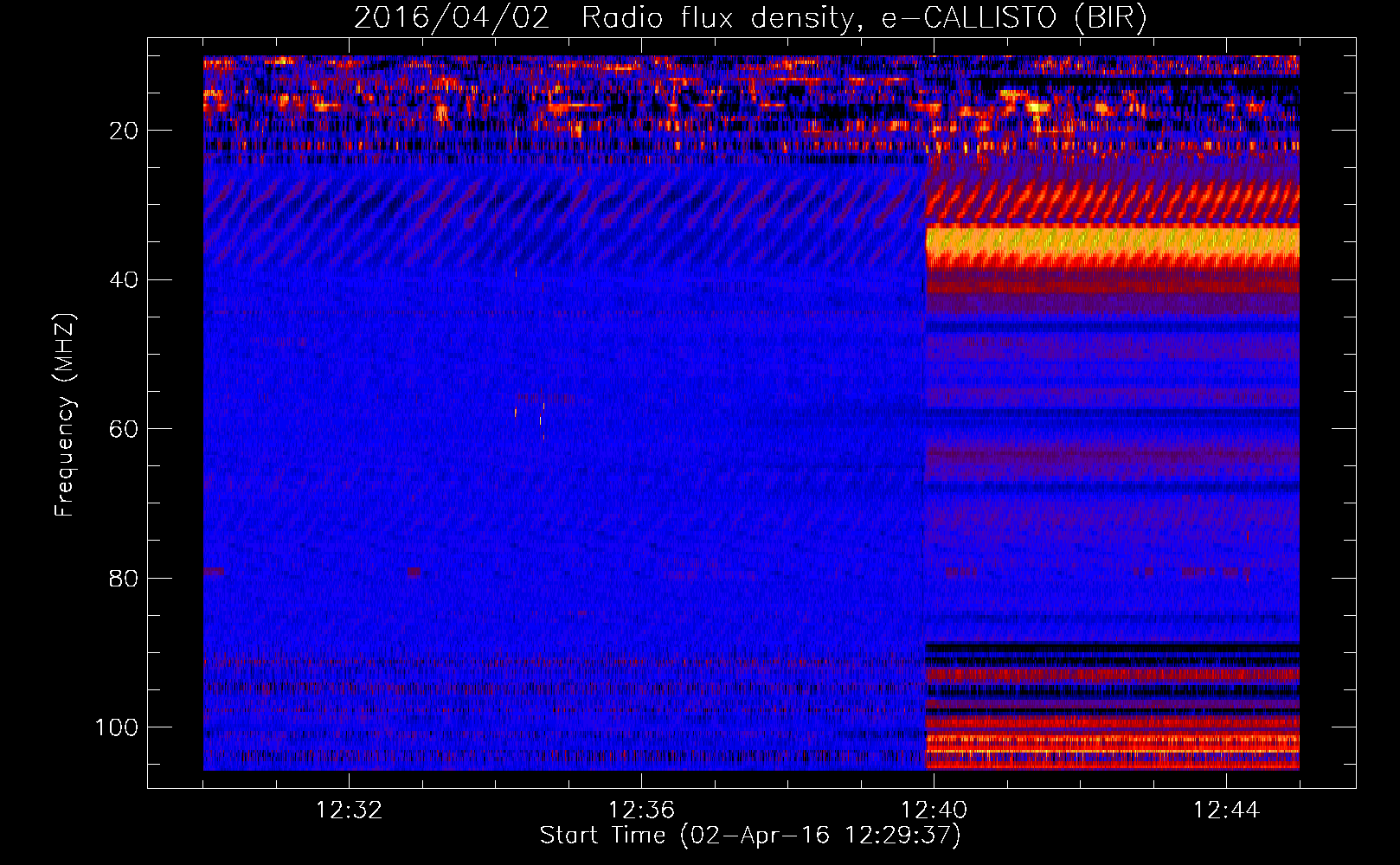Click the 80 frequency tick label
This screenshot has width=1400, height=865.
(124, 579)
